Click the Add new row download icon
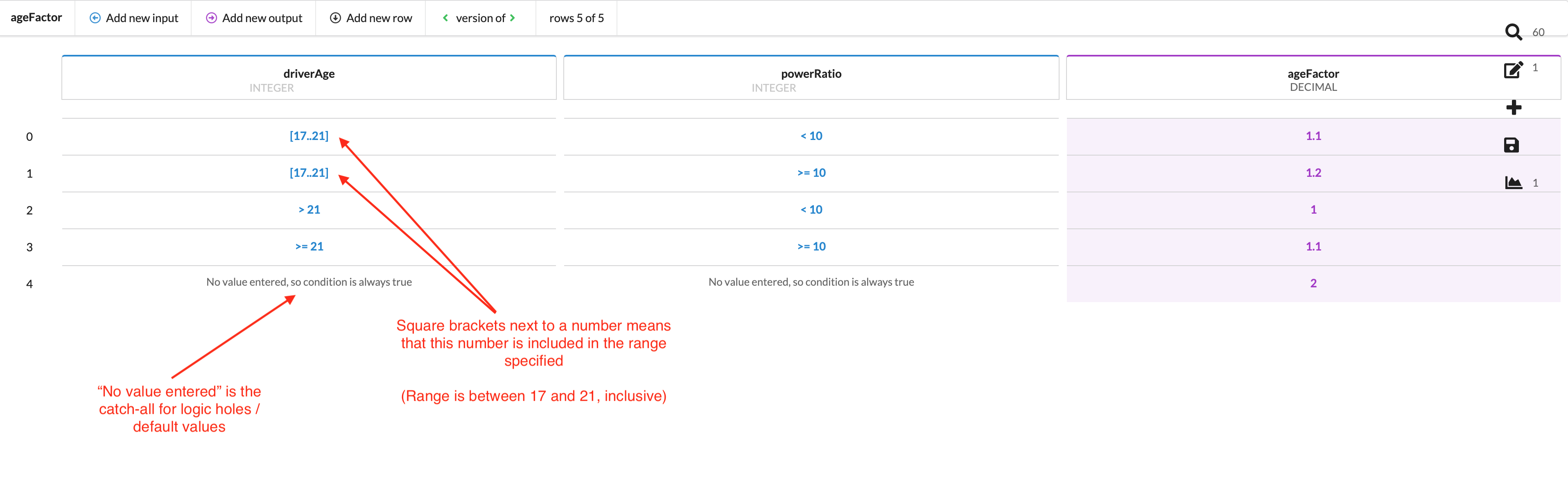The image size is (1568, 492). pos(335,18)
